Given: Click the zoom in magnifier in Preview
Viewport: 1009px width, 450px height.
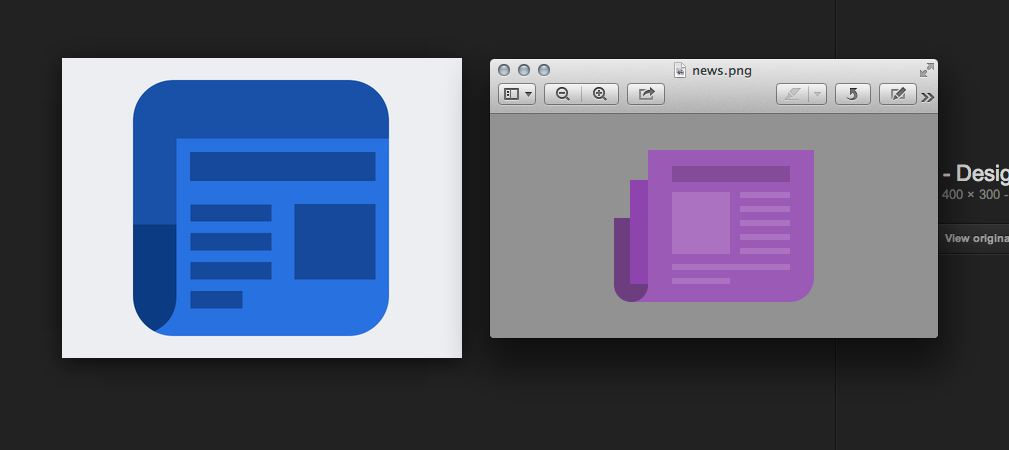Looking at the screenshot, I should (x=600, y=94).
